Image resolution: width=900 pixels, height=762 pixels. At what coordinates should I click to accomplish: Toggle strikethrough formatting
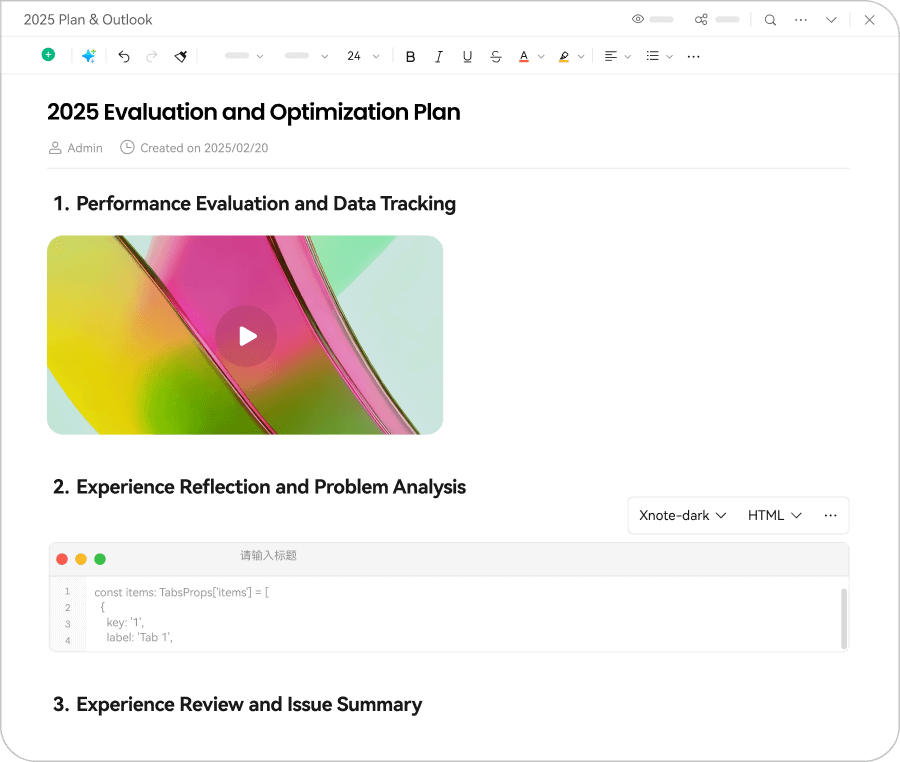496,57
